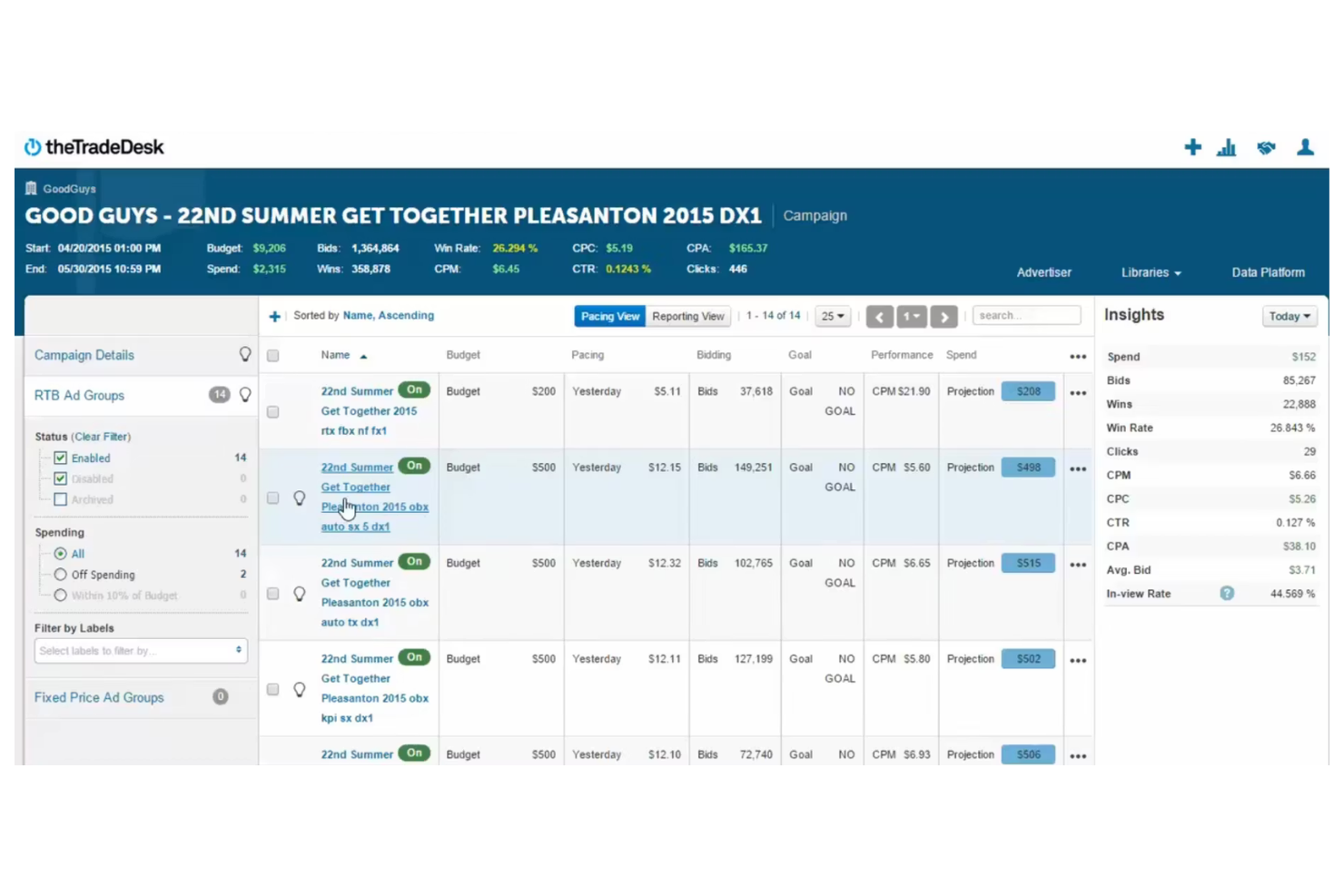Uncheck the Enabled status filter
This screenshot has width=1344, height=896.
[60, 458]
